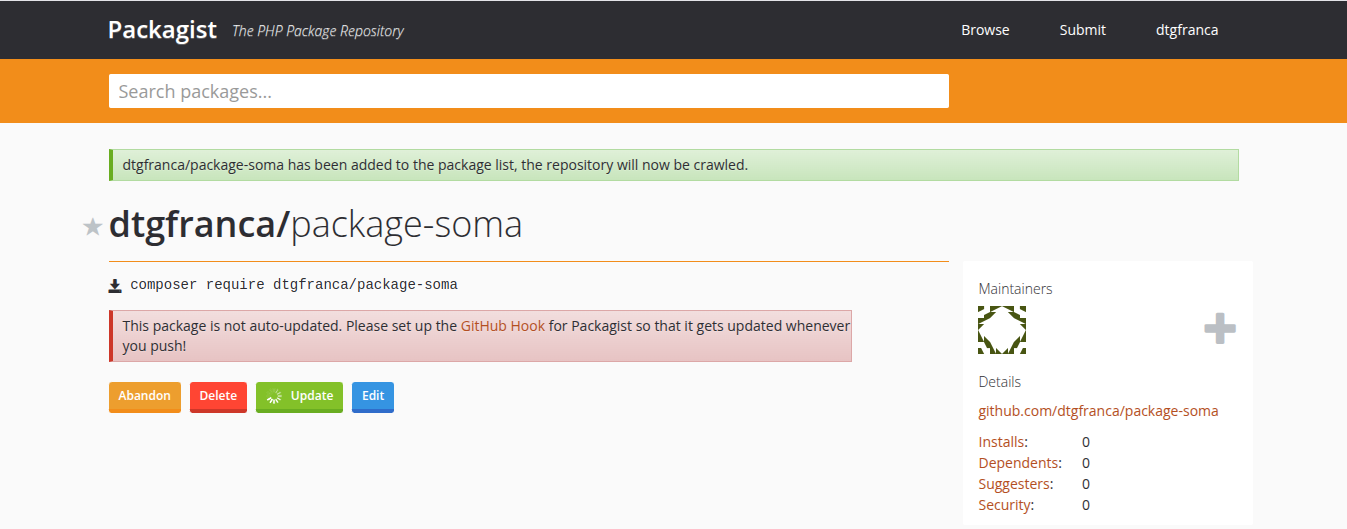Open the dtgfranca user menu
The width and height of the screenshot is (1347, 529).
point(1186,30)
